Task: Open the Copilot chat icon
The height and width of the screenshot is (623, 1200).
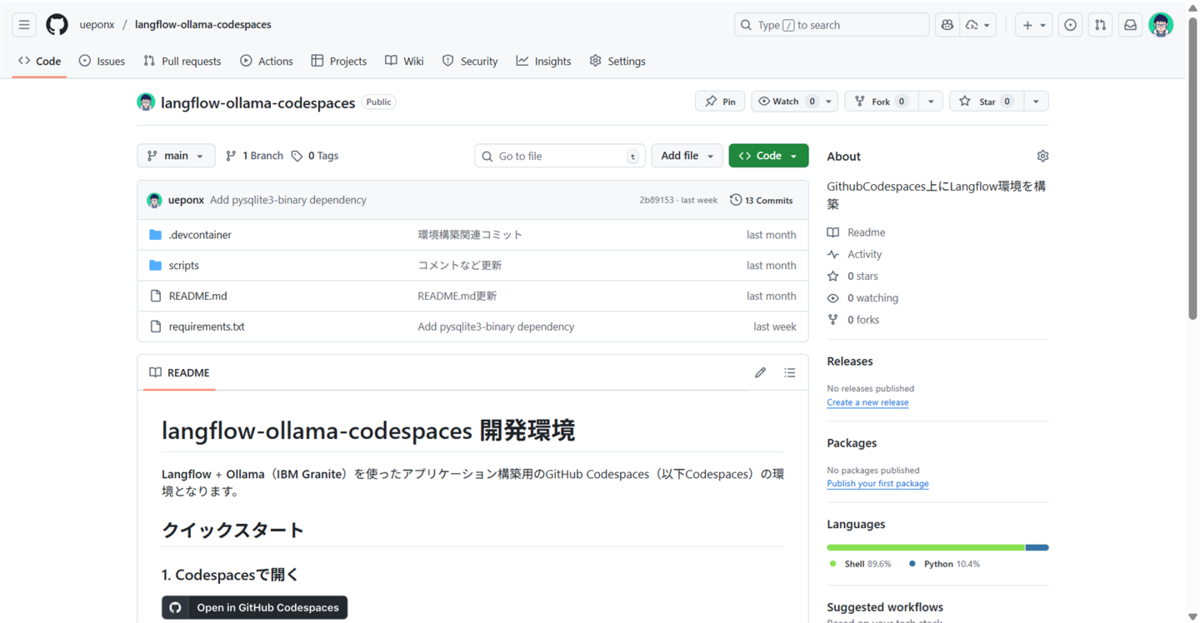Action: click(947, 25)
